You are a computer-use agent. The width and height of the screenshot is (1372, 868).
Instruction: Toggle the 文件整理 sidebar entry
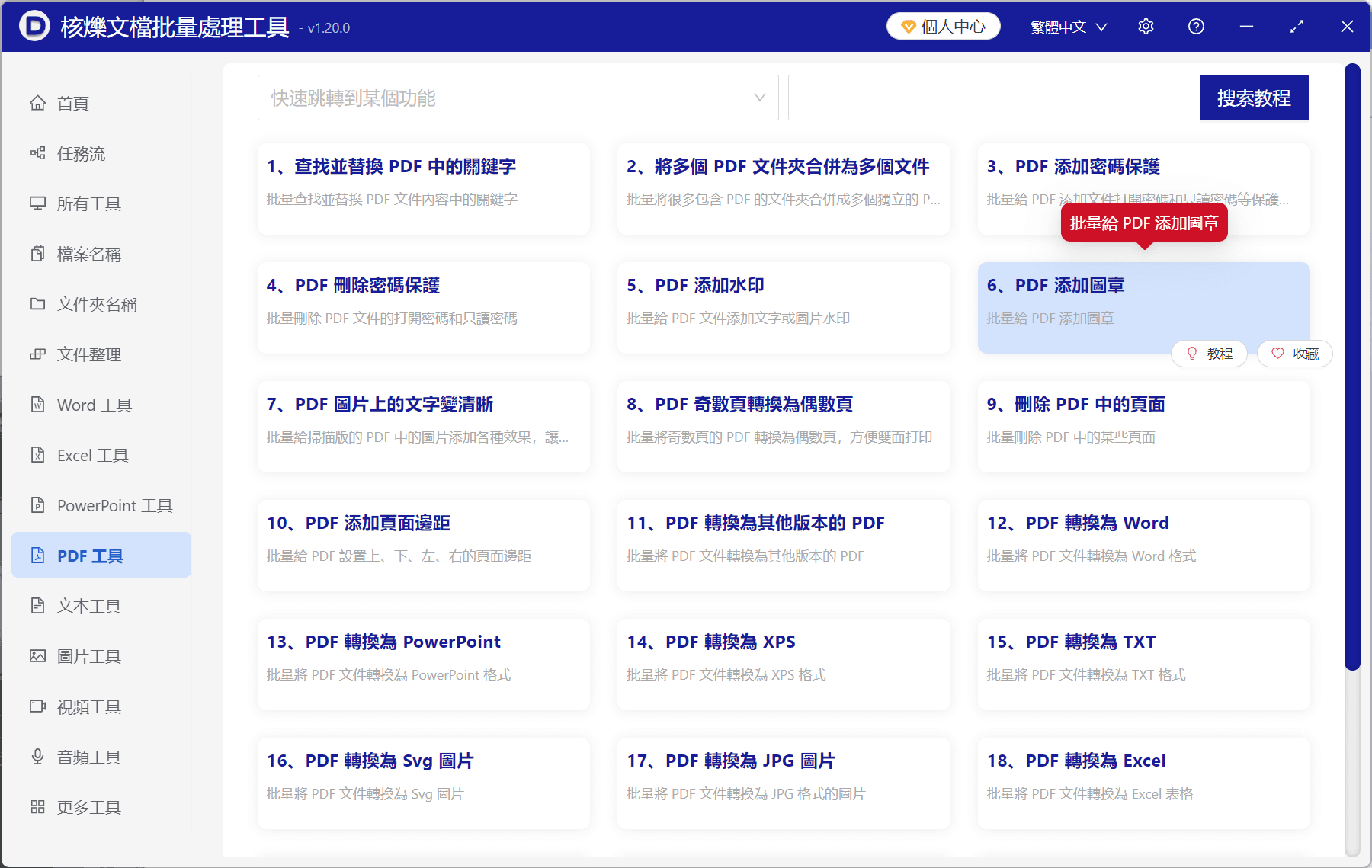(x=88, y=354)
